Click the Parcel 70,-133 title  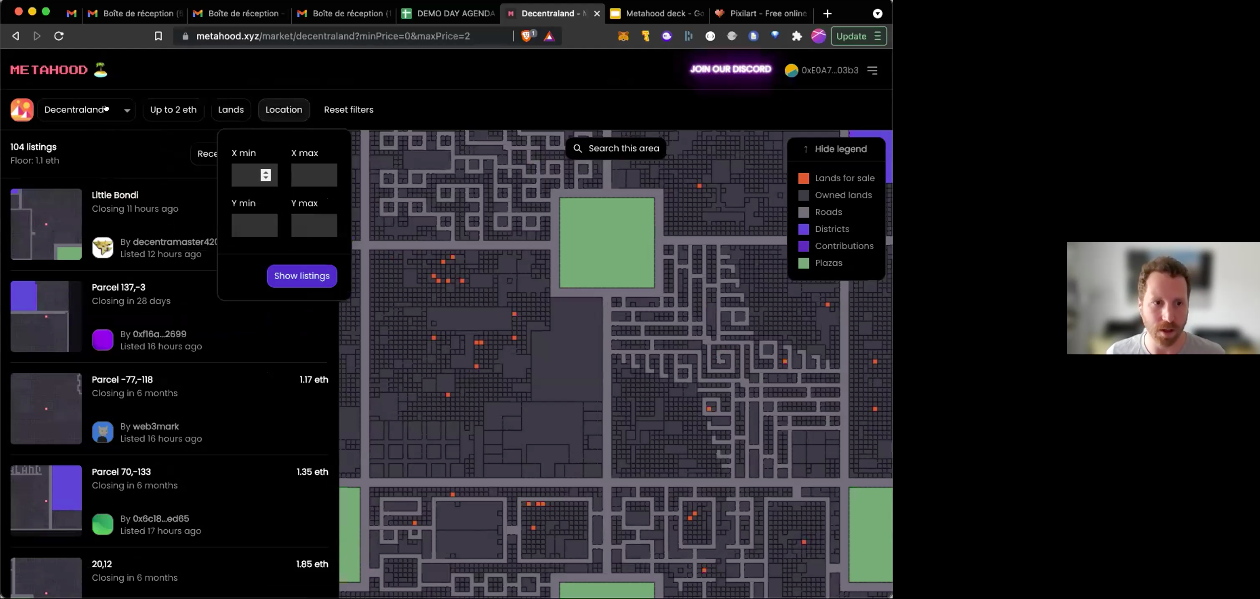pos(121,472)
